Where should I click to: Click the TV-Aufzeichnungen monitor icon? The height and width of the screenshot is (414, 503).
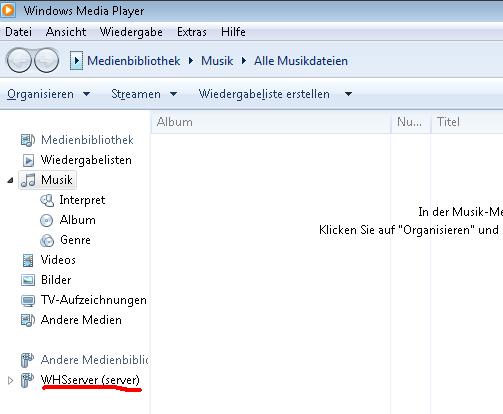pyautogui.click(x=28, y=301)
